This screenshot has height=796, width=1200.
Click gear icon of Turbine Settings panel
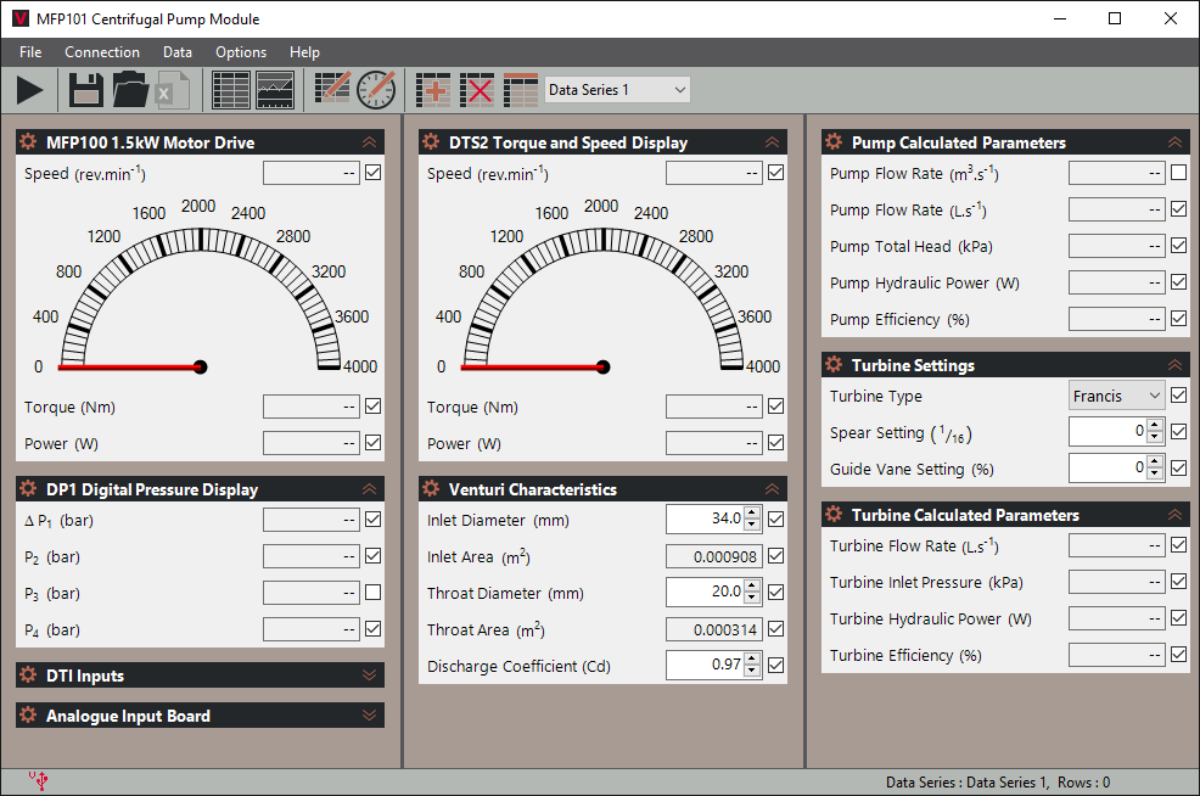coord(834,365)
